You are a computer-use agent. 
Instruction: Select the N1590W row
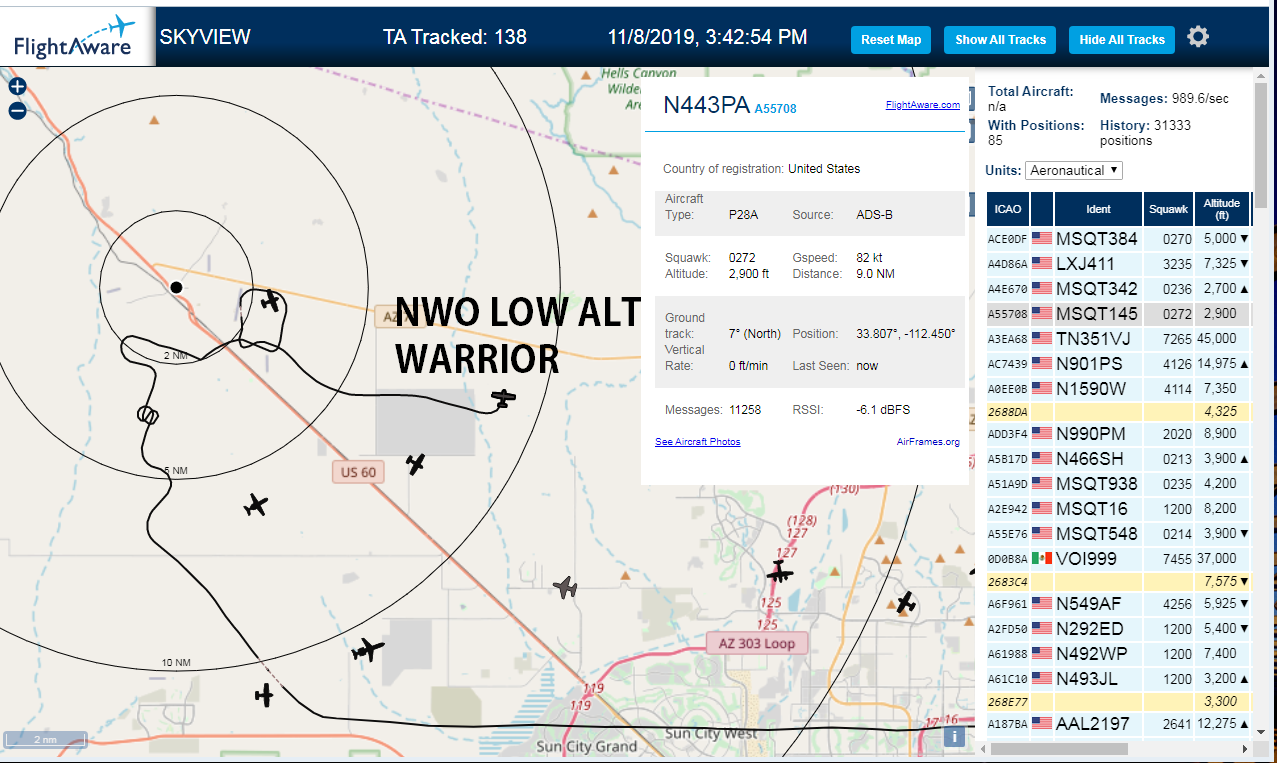[x=1118, y=388]
